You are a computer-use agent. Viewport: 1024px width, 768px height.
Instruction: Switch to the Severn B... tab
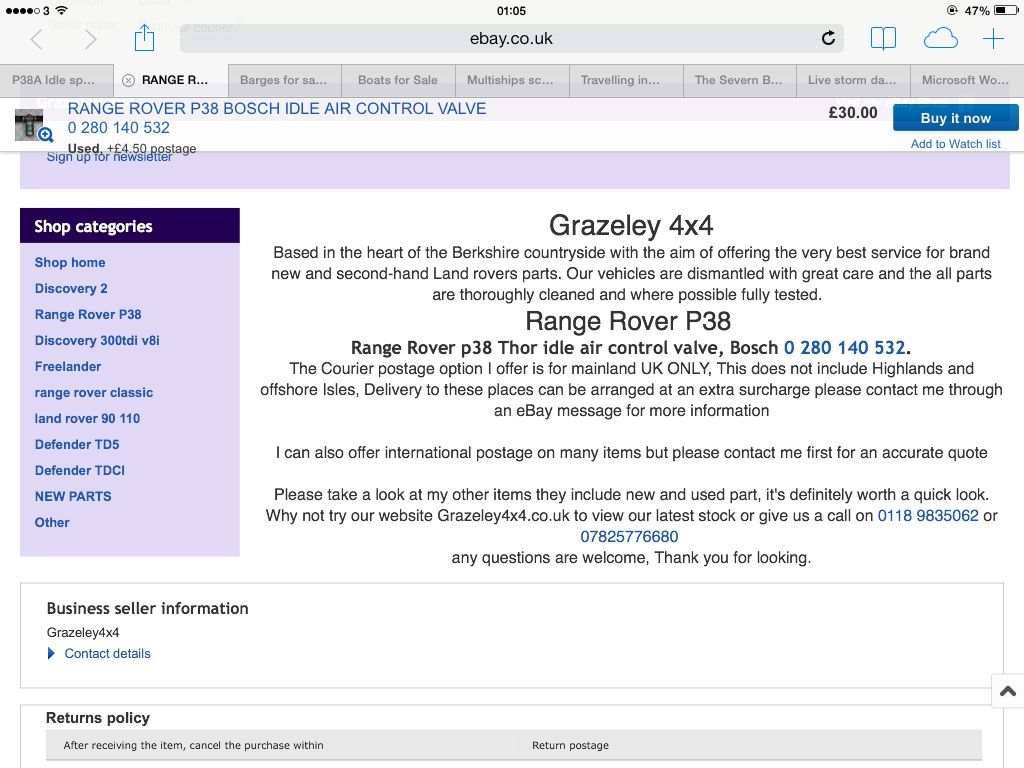pyautogui.click(x=739, y=80)
